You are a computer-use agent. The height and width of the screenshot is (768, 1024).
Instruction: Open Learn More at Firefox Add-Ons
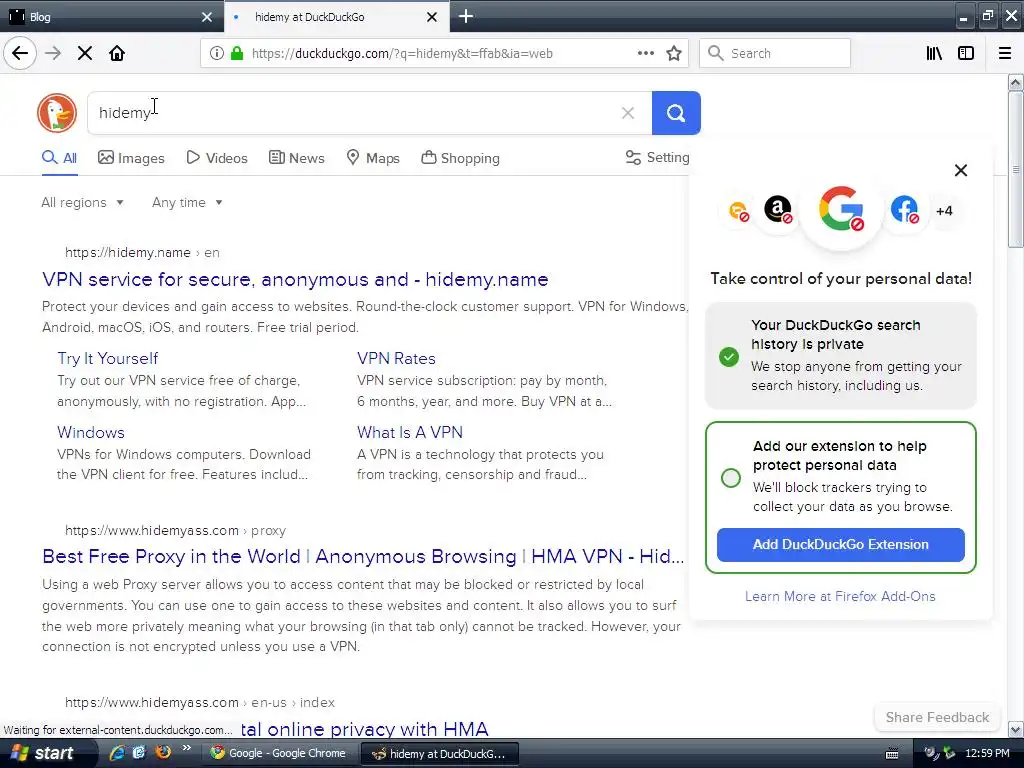coord(840,596)
